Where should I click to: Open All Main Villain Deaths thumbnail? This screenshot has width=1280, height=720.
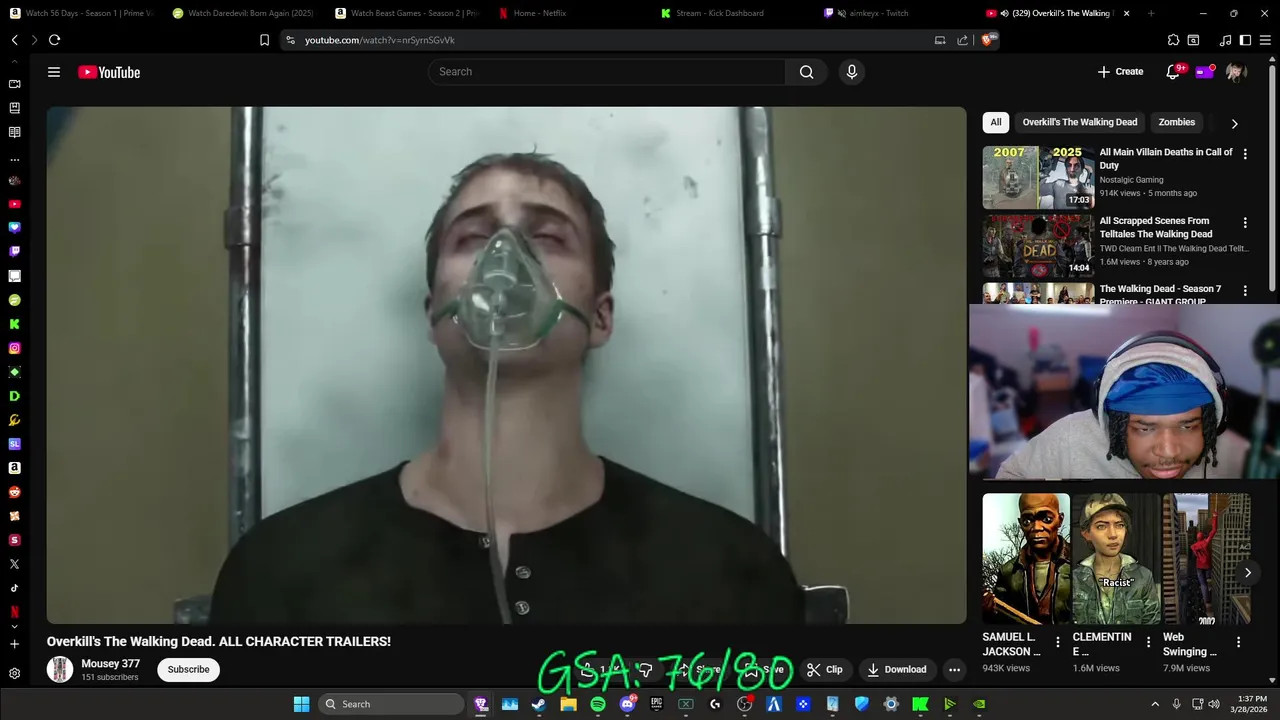click(x=1038, y=177)
